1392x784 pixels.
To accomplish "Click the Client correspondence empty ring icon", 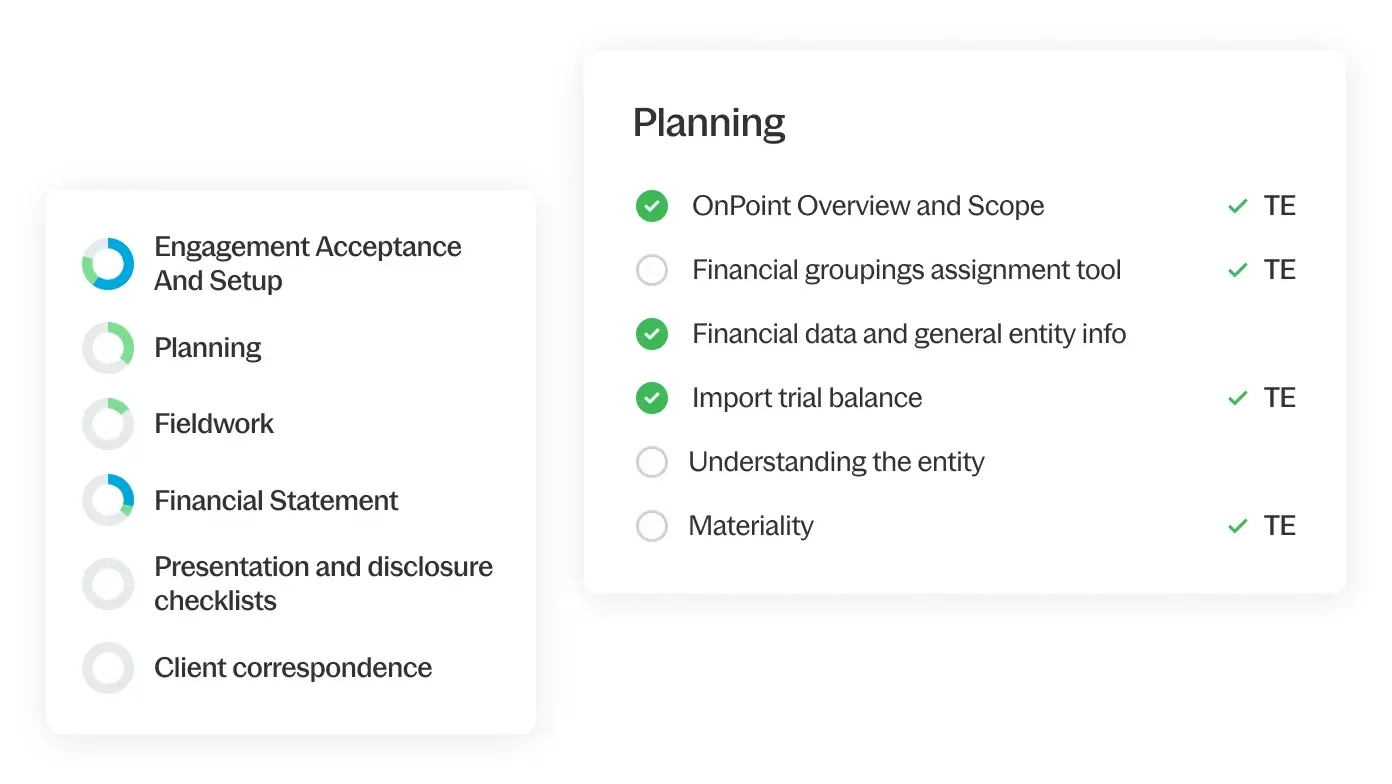I will point(108,668).
